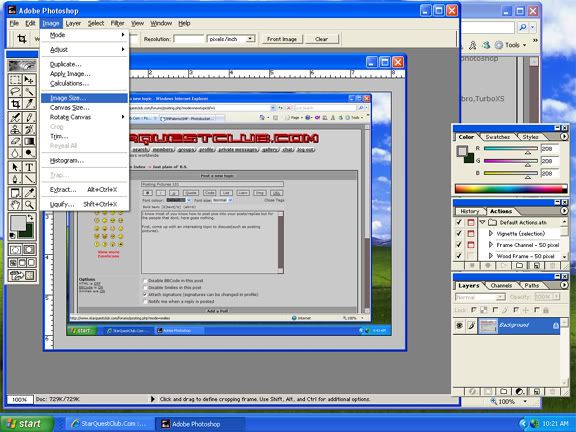This screenshot has height=432, width=576.
Task: Select the Clone Stamp tool
Action: (x=15, y=129)
